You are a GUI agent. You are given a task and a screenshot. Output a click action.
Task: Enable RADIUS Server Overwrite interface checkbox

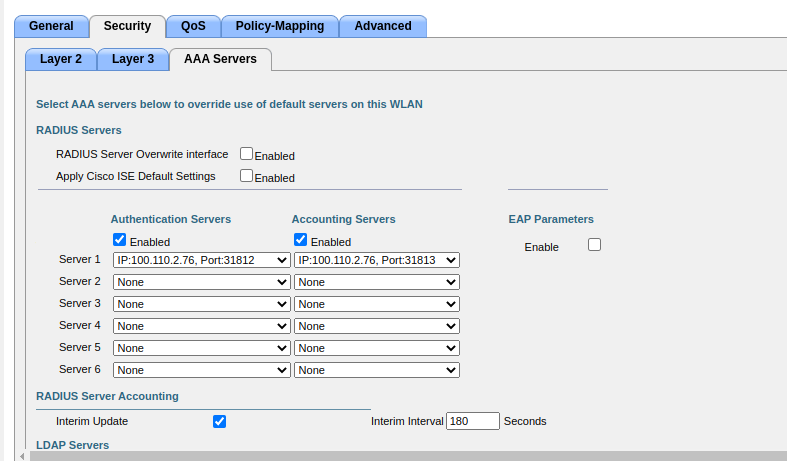pos(246,154)
